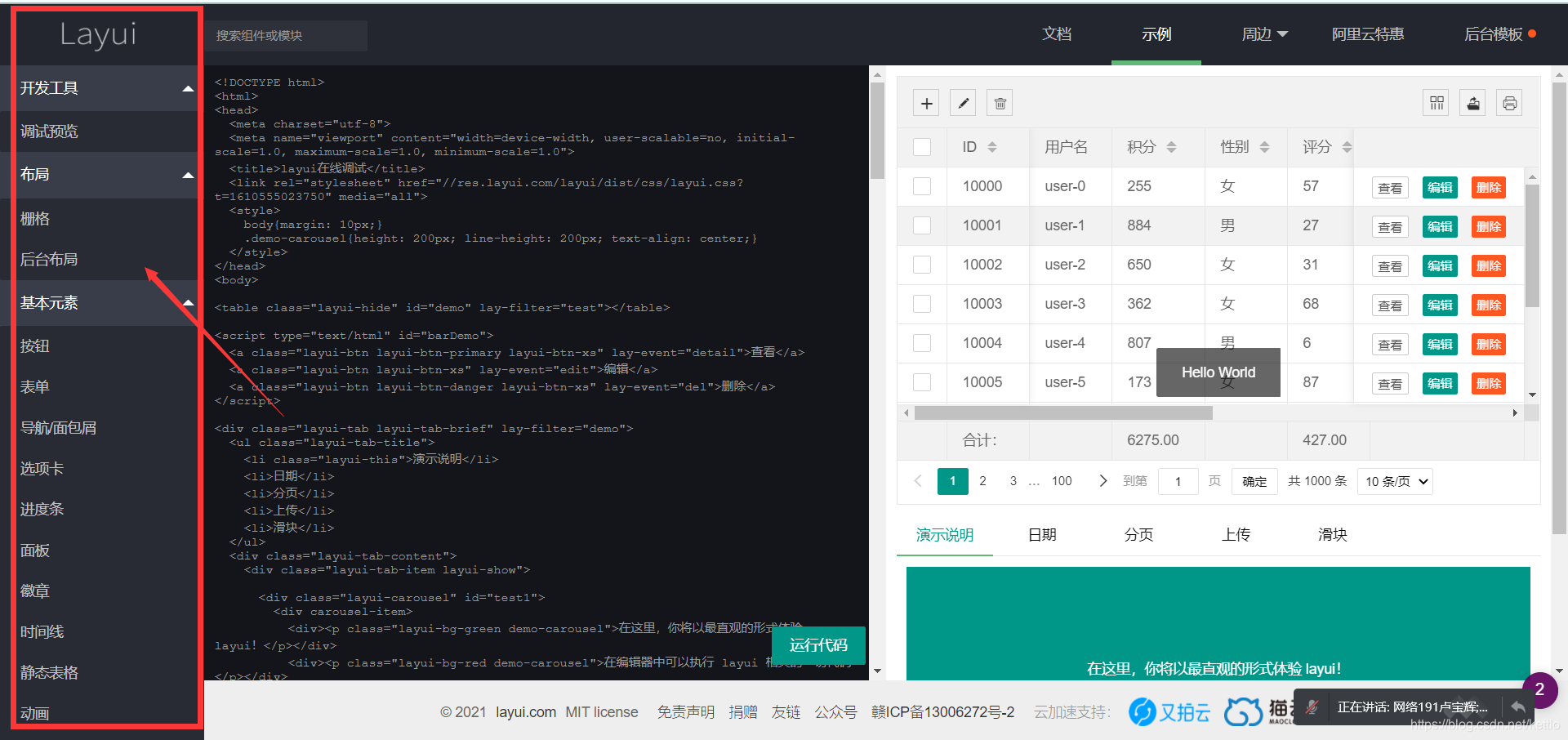Viewport: 1568px width, 740px height.
Task: Click the 确定 pagination button
Action: click(1254, 482)
